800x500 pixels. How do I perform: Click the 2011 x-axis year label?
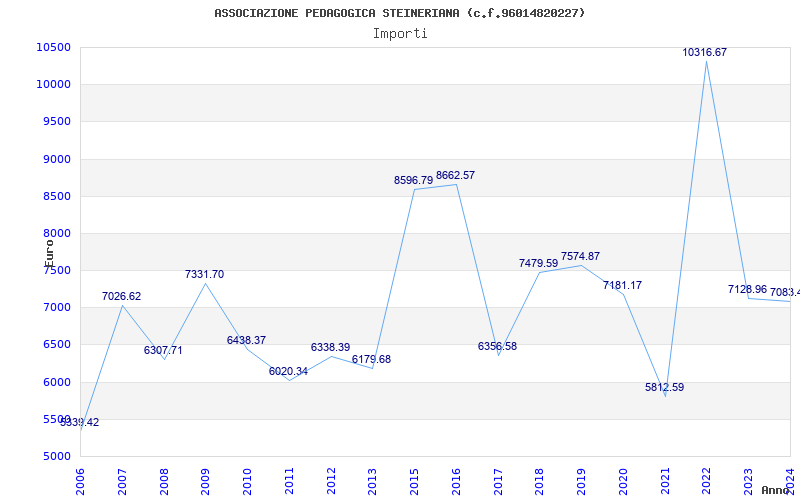coord(289,482)
